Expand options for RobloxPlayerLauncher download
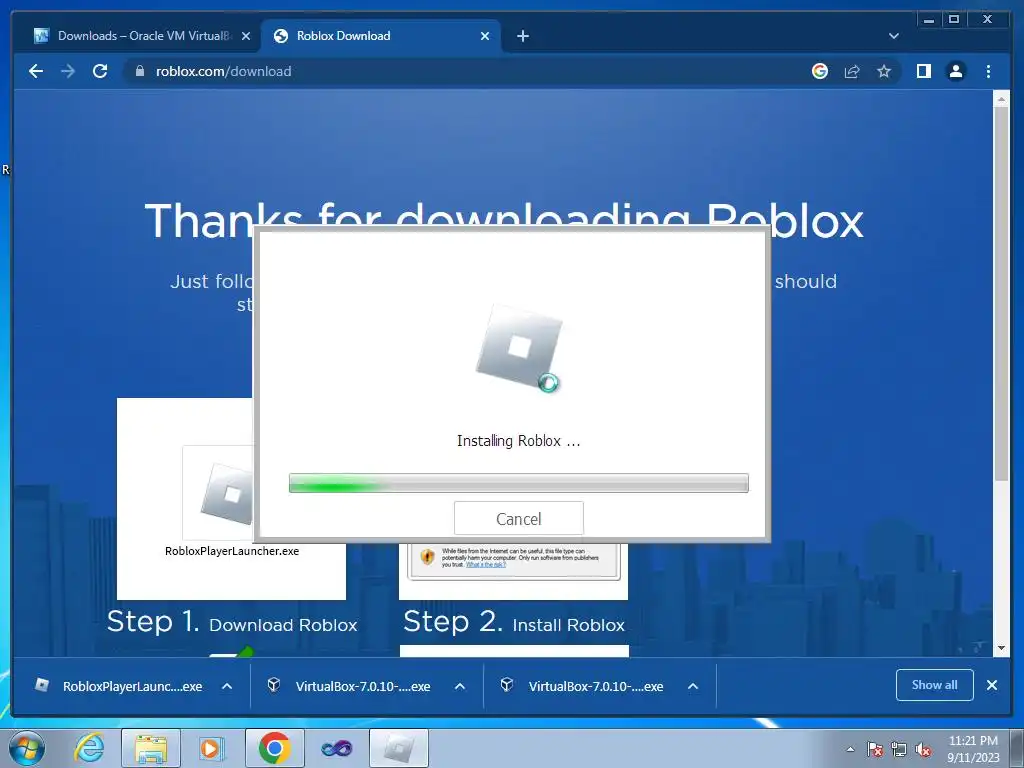This screenshot has width=1024, height=768. [227, 686]
